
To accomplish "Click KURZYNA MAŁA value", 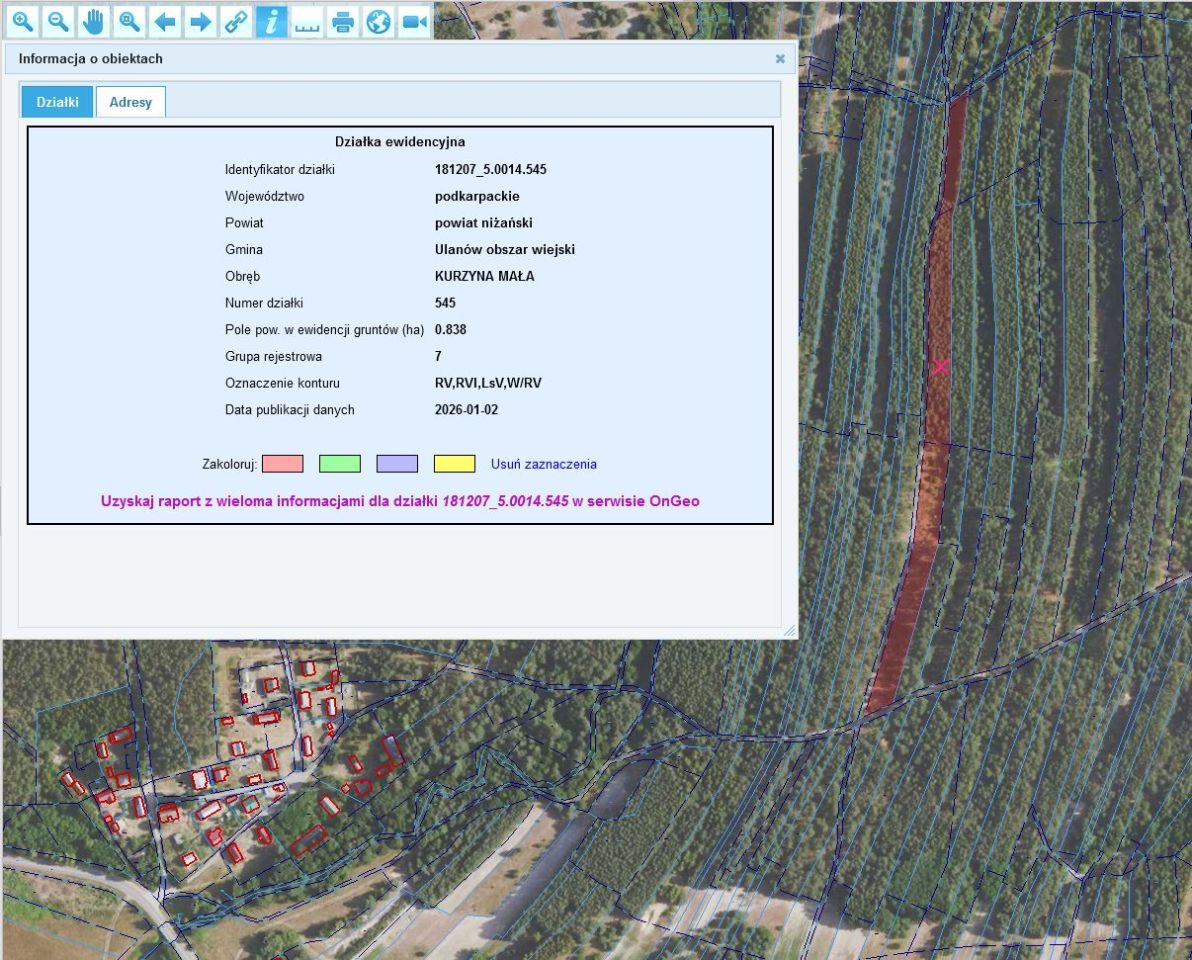I will (484, 276).
